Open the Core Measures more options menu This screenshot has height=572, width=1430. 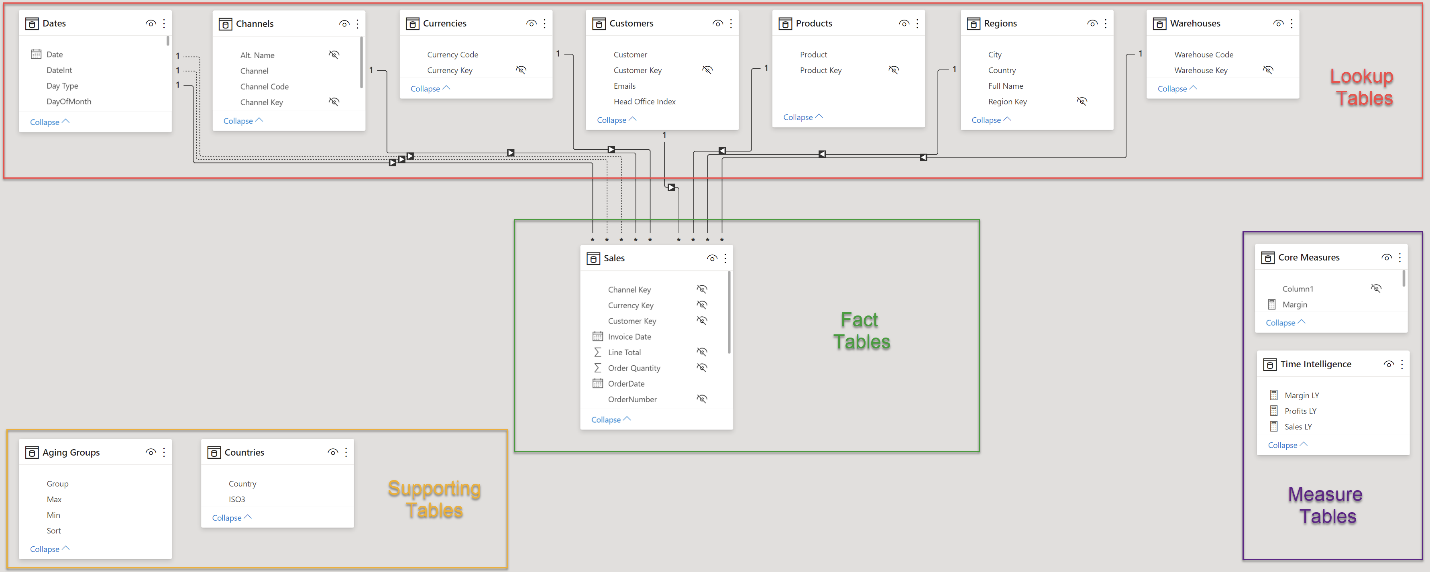[x=1400, y=257]
